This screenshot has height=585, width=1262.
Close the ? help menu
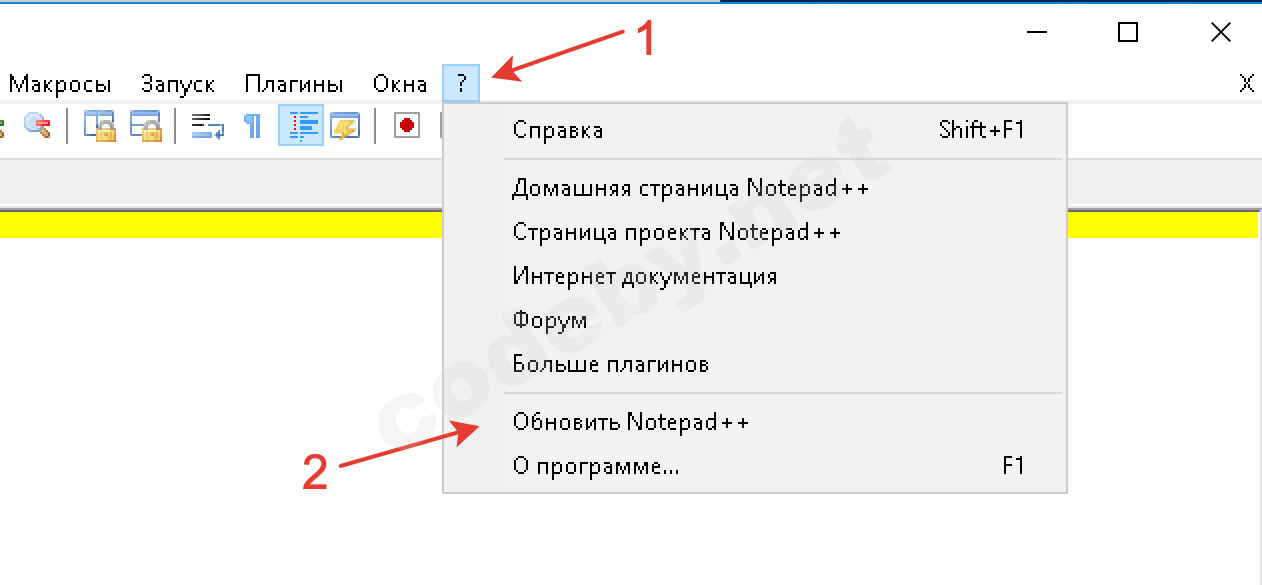[x=461, y=84]
